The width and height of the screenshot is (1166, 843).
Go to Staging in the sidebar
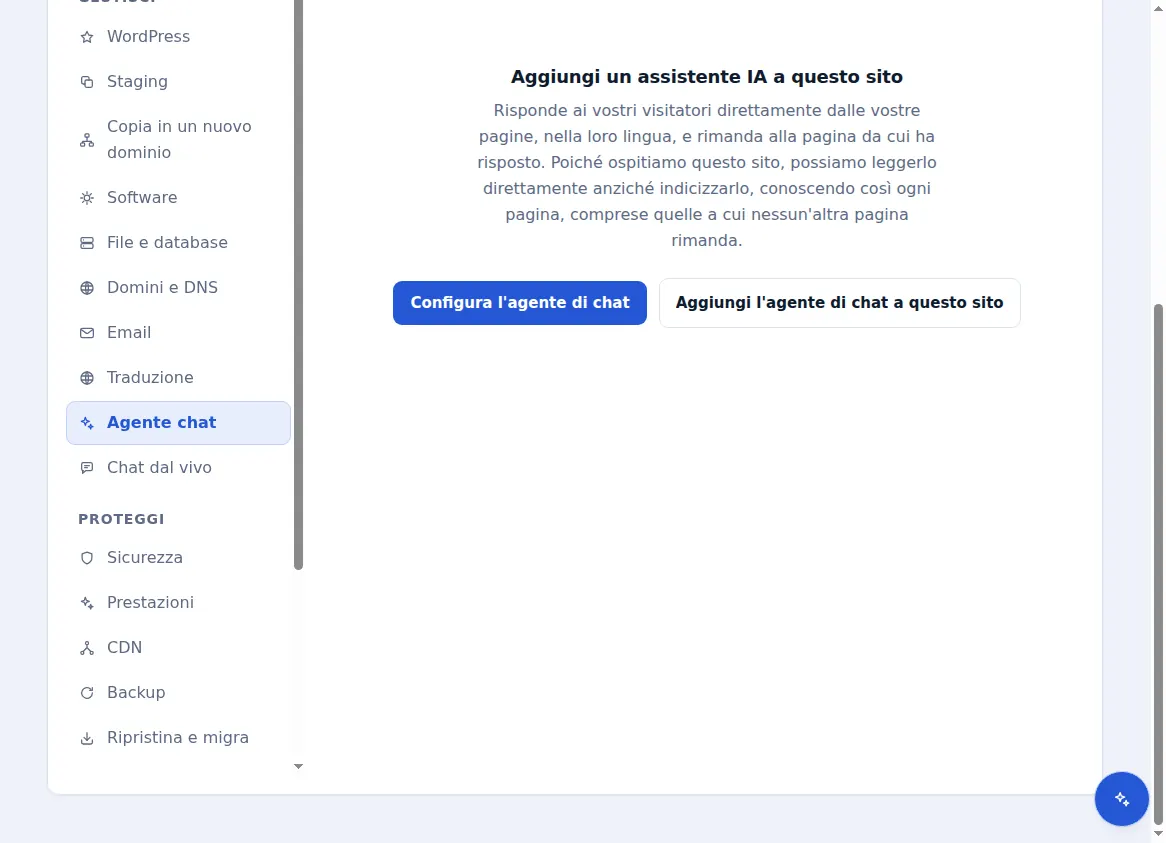pyautogui.click(x=178, y=82)
